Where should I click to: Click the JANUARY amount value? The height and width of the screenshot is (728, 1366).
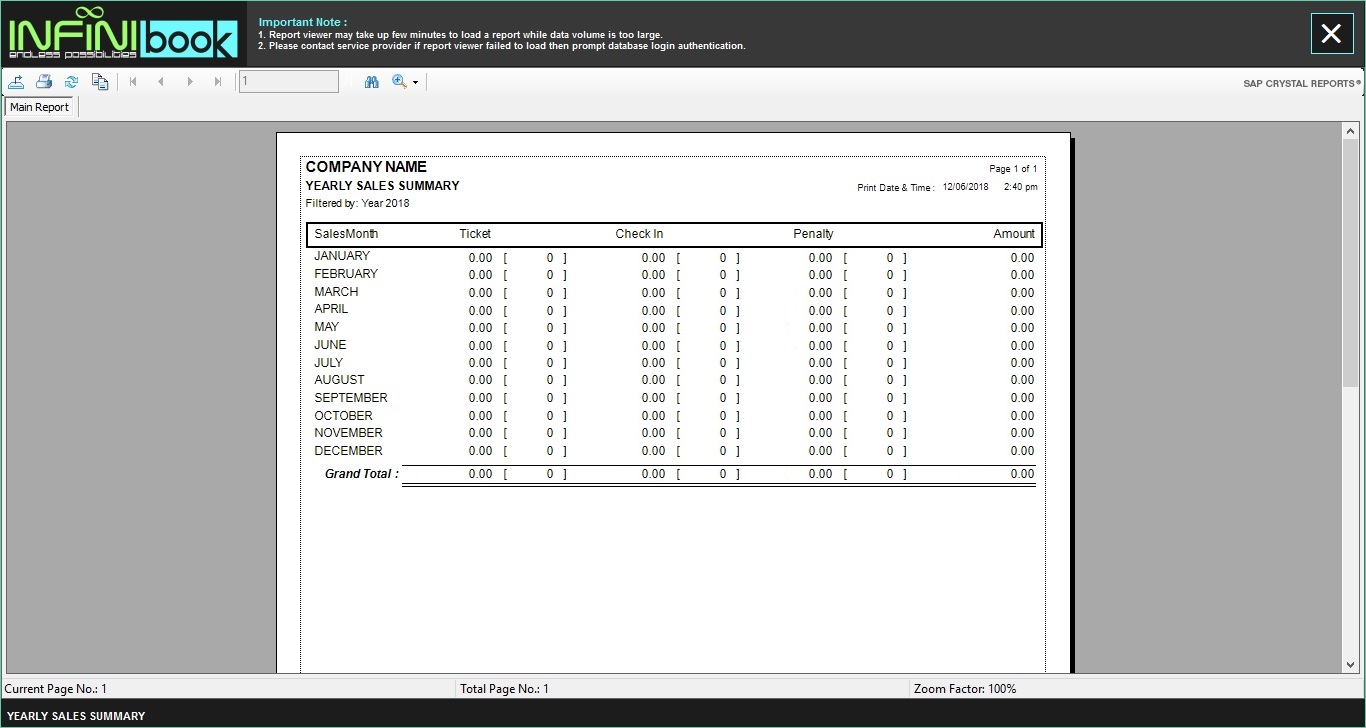pos(1022,258)
